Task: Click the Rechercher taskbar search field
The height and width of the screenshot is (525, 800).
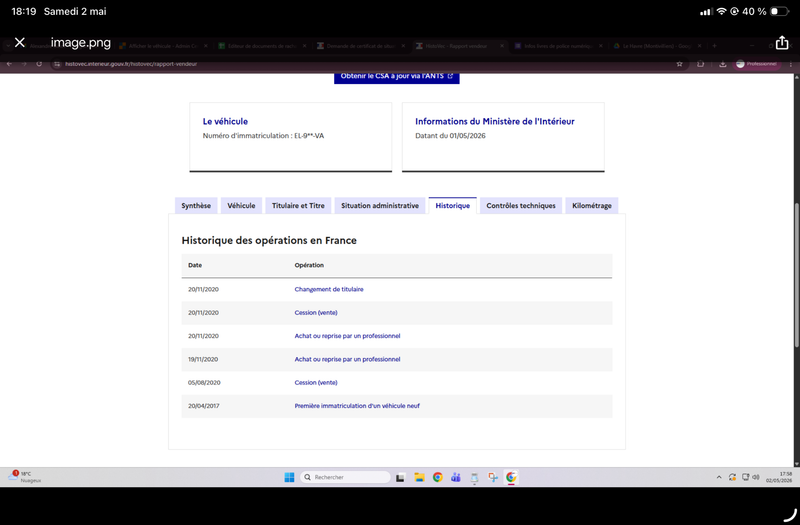Action: [x=345, y=477]
